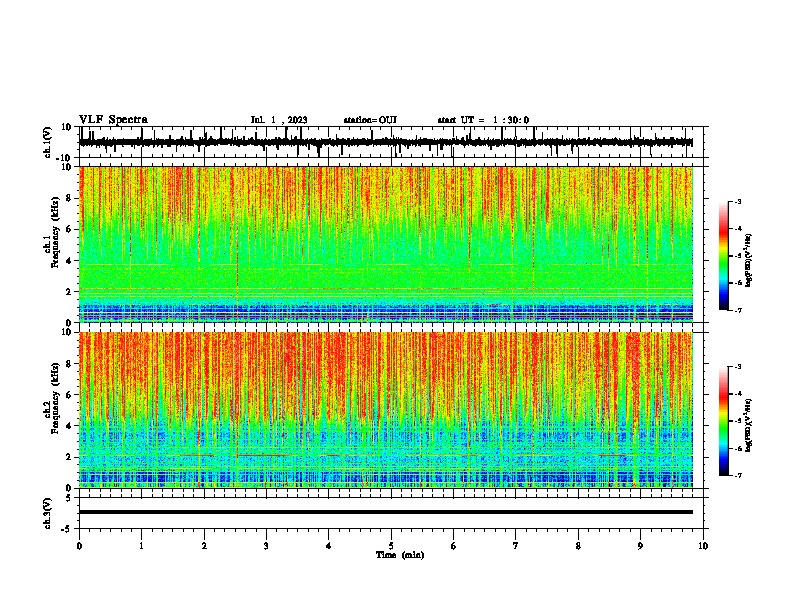792x612 pixels.
Task: Click the time axis tick label '10'
Action: (x=703, y=546)
